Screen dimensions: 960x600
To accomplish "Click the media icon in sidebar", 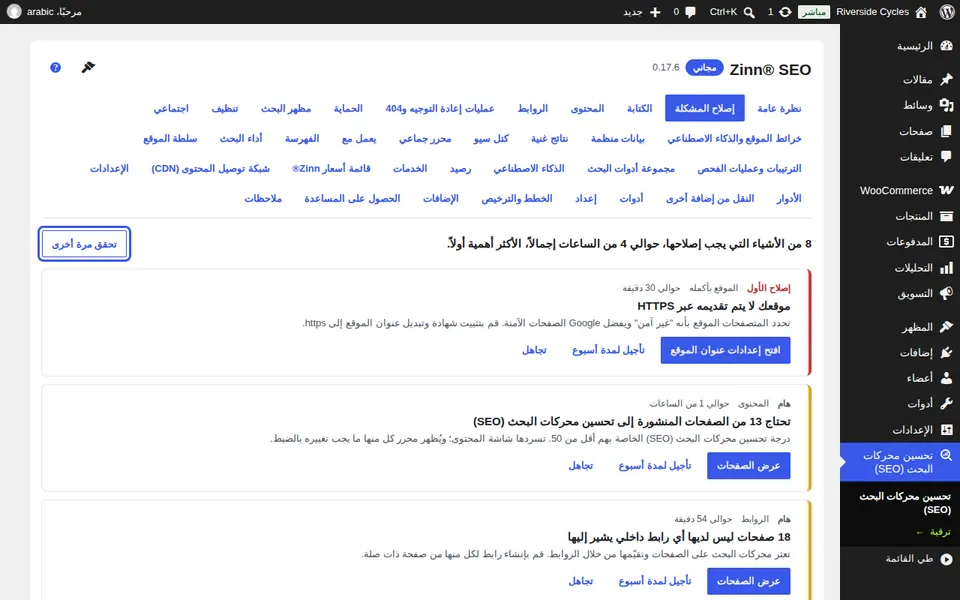I will click(947, 105).
